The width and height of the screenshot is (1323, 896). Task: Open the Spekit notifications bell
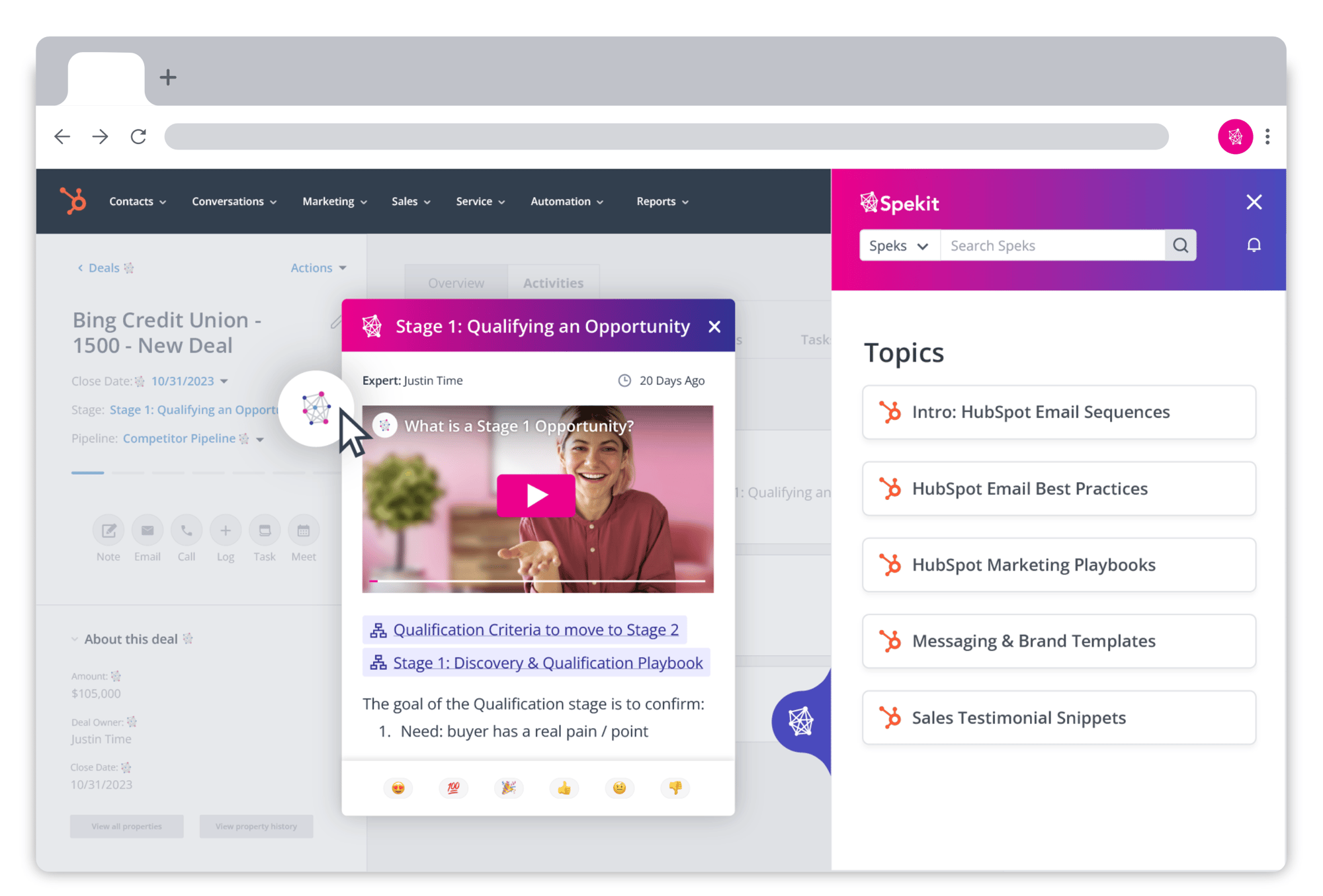tap(1254, 245)
